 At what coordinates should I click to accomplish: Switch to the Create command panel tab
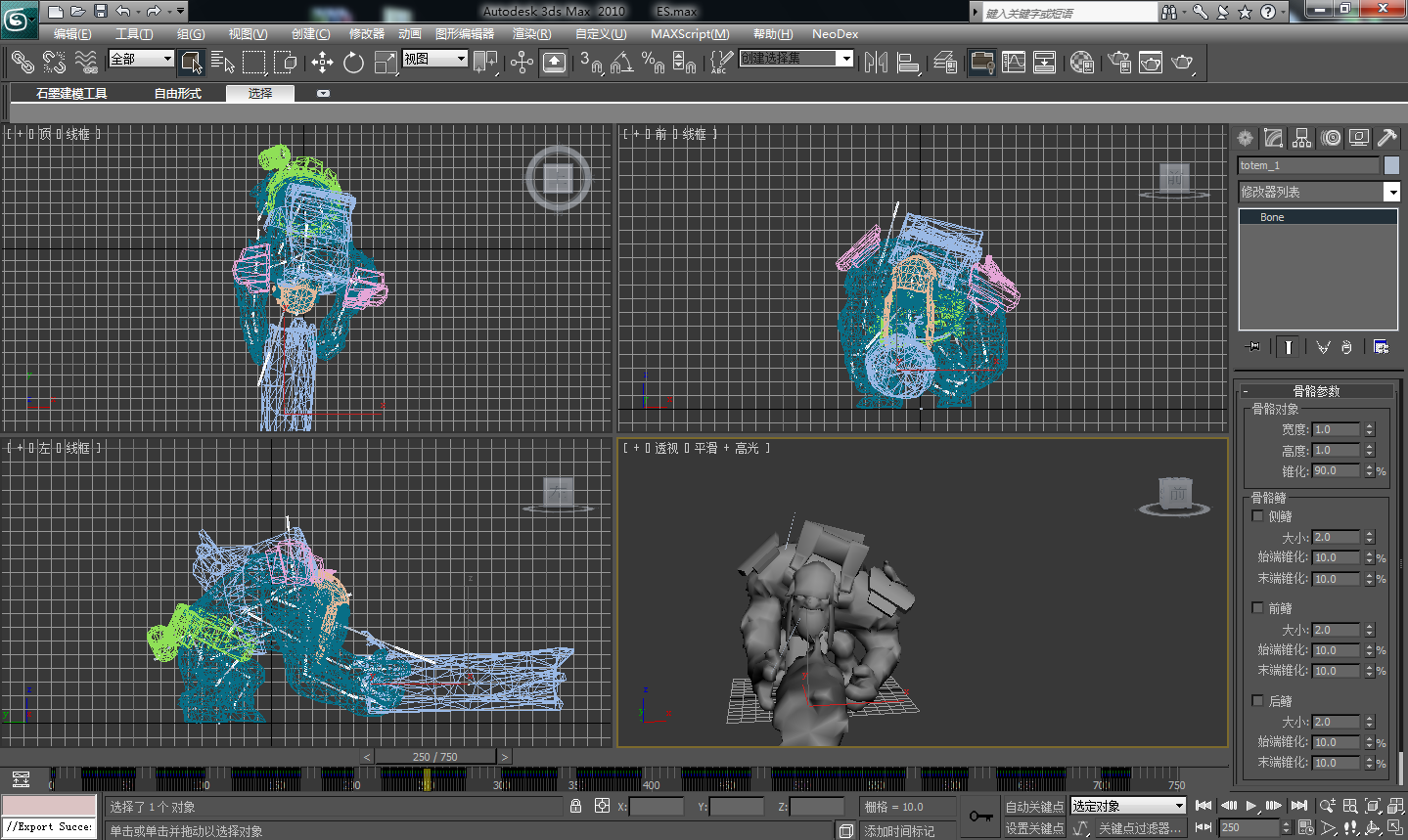click(1245, 138)
